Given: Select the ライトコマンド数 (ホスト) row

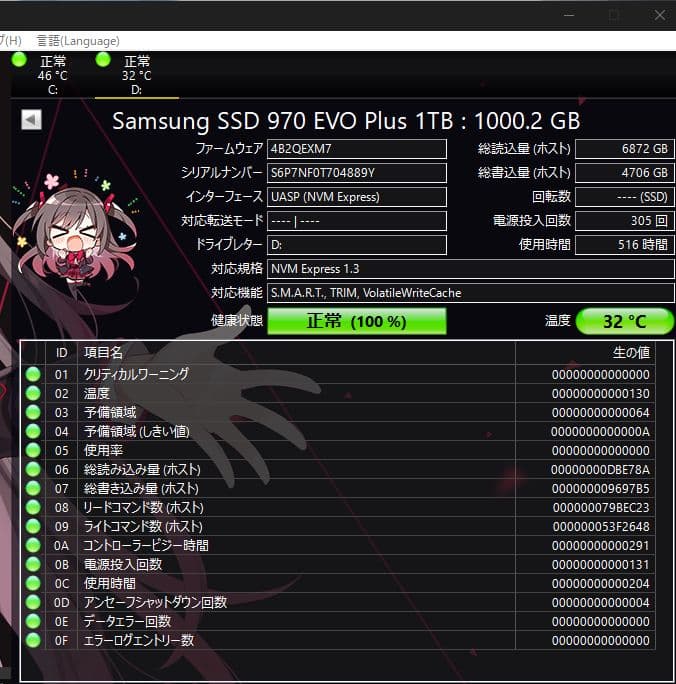Looking at the screenshot, I should pyautogui.click(x=338, y=526).
